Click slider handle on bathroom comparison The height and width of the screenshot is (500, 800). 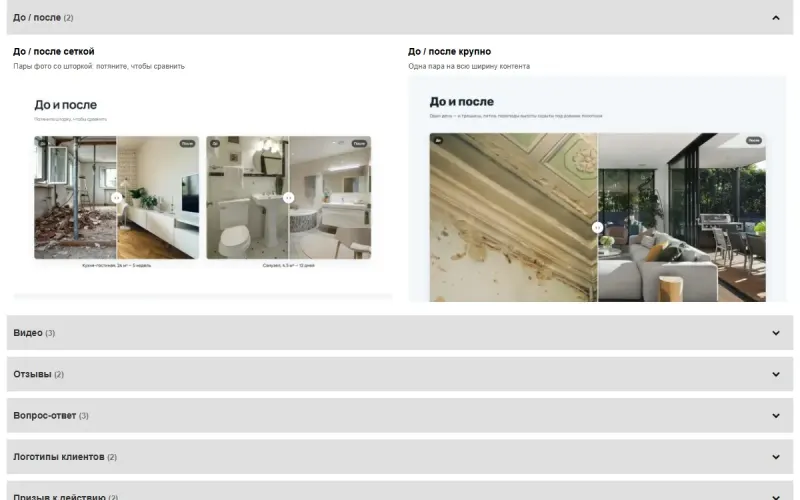289,197
